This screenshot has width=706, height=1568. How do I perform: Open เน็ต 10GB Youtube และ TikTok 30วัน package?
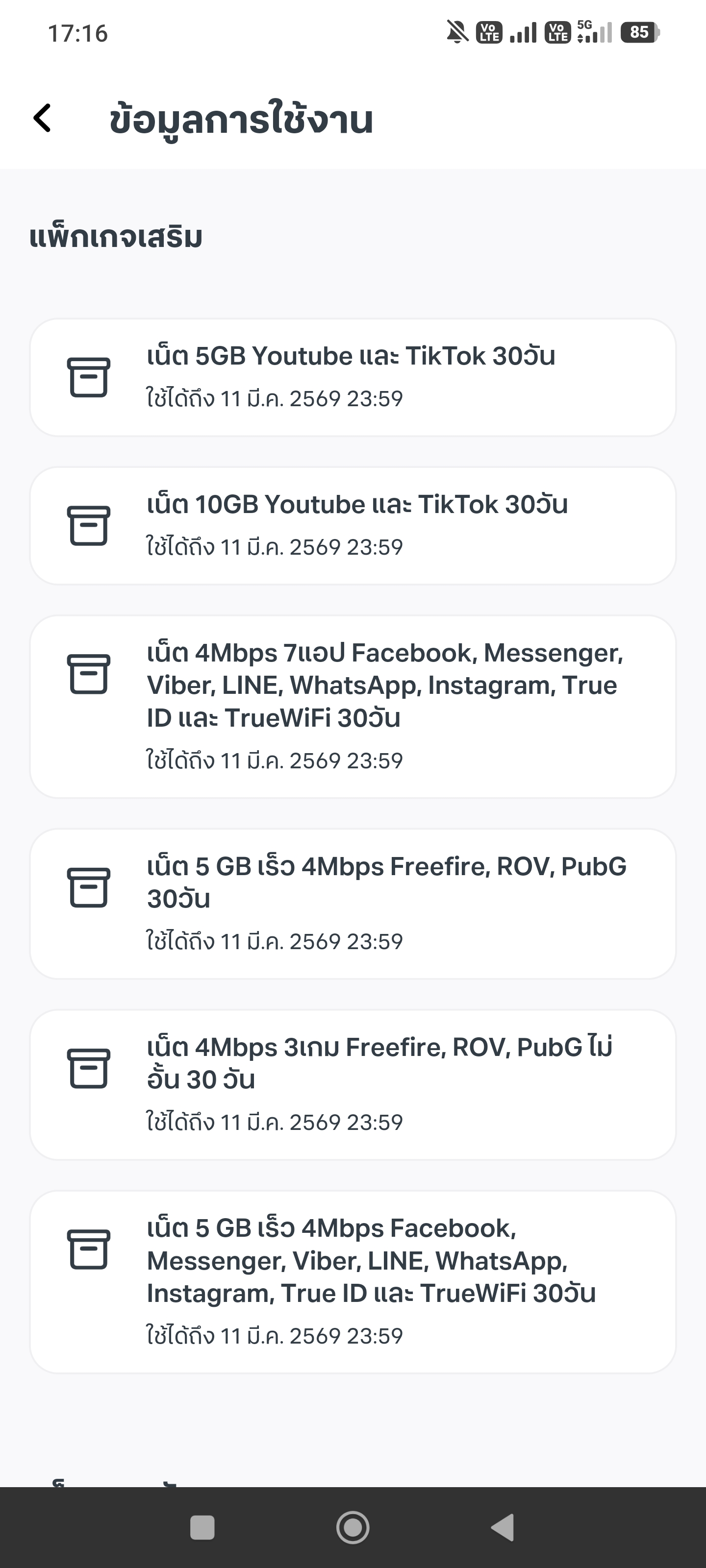point(357,505)
